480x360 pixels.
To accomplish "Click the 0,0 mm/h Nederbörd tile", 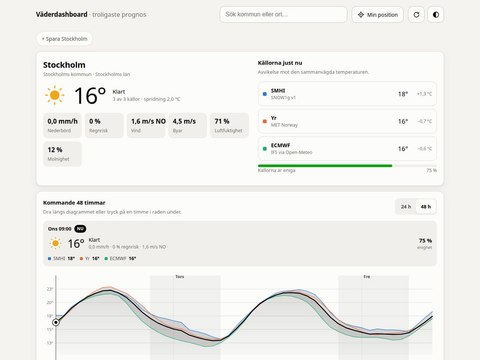I will pyautogui.click(x=62, y=125).
